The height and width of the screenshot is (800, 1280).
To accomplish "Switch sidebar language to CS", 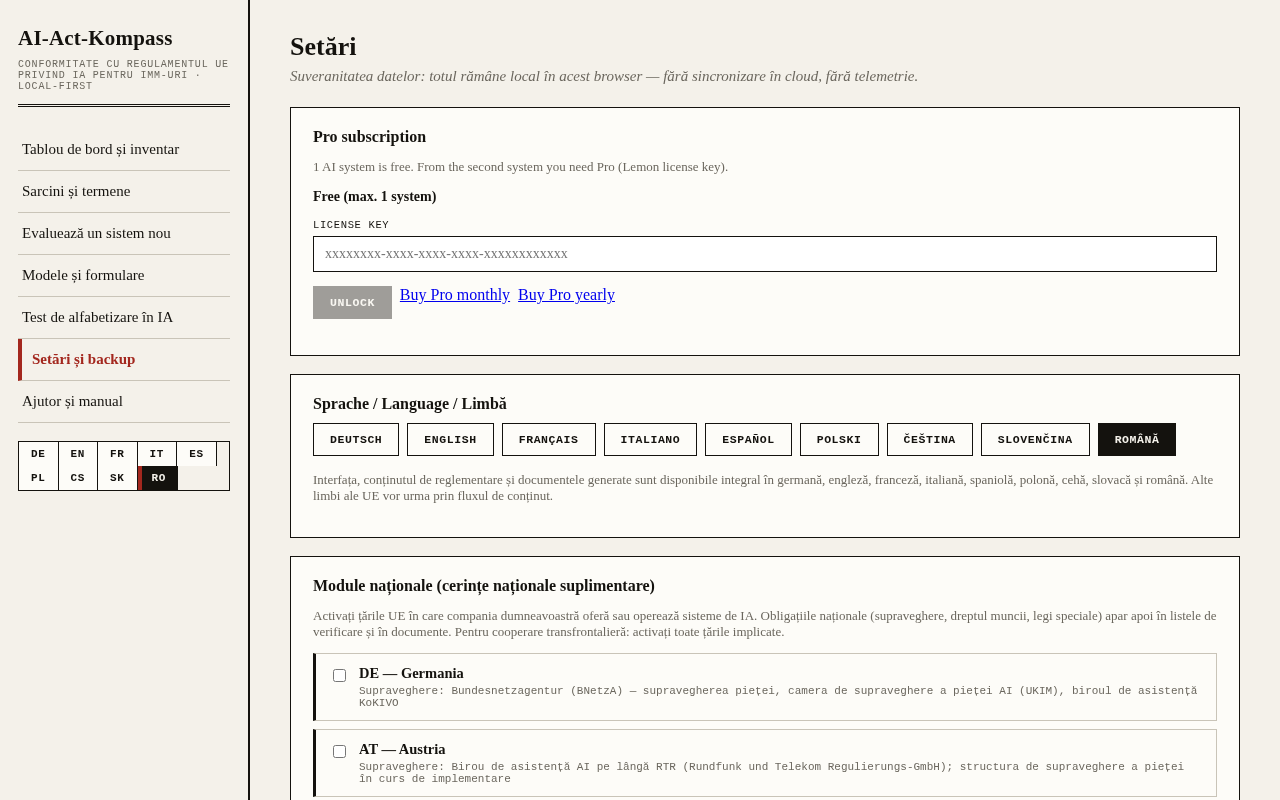I will point(78,478).
